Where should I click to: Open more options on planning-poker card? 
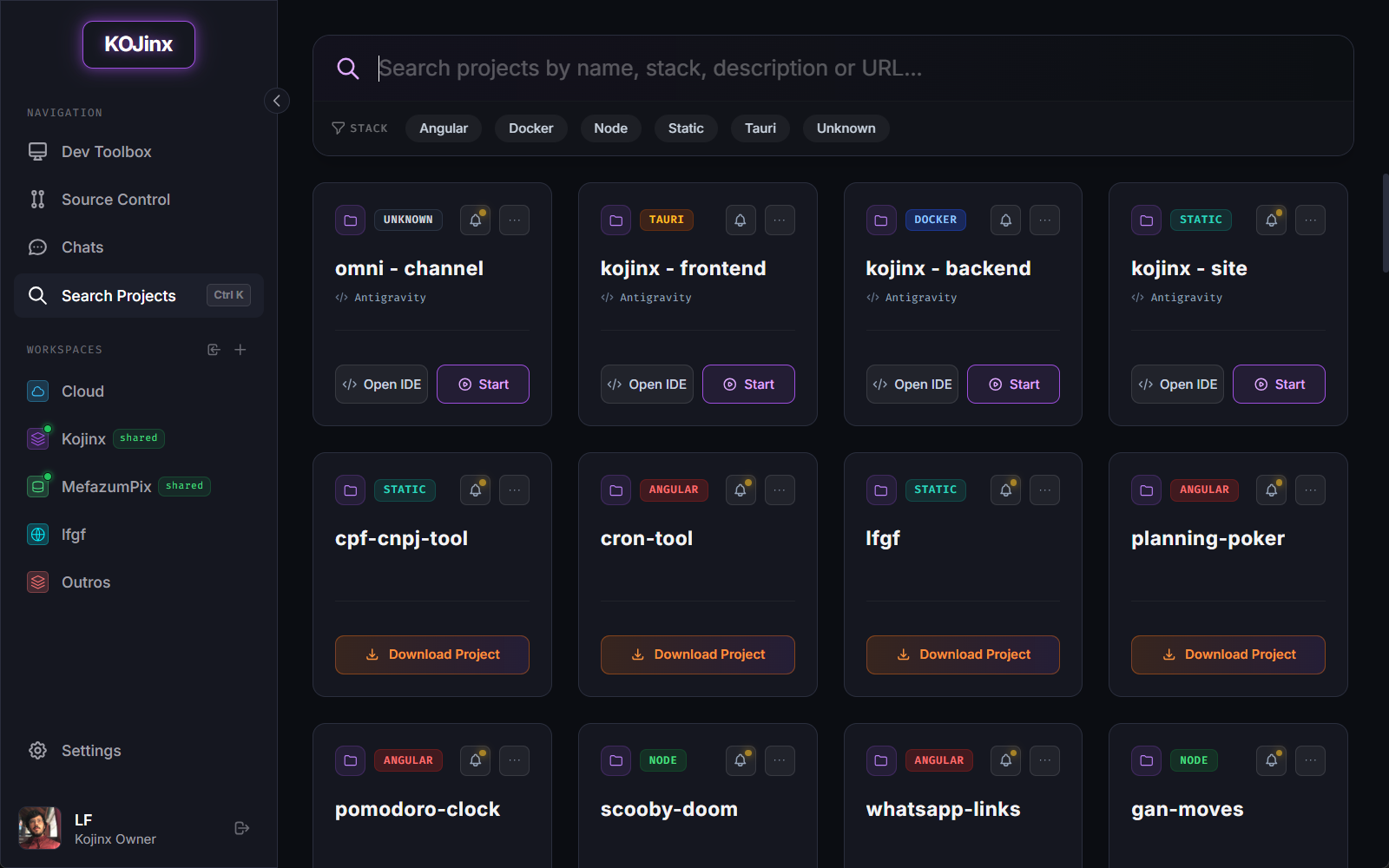(1311, 490)
